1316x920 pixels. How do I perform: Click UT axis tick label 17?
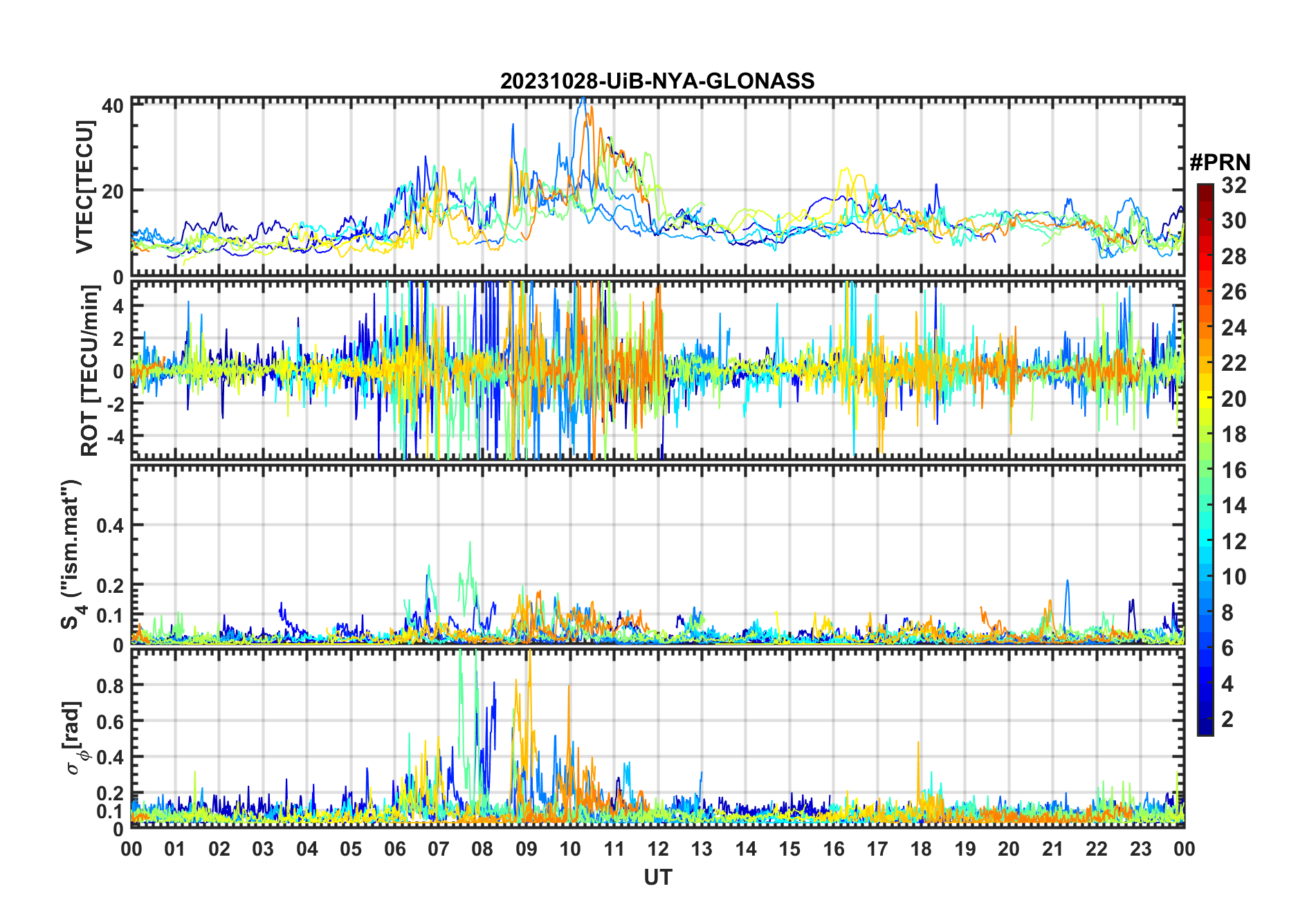tap(877, 849)
